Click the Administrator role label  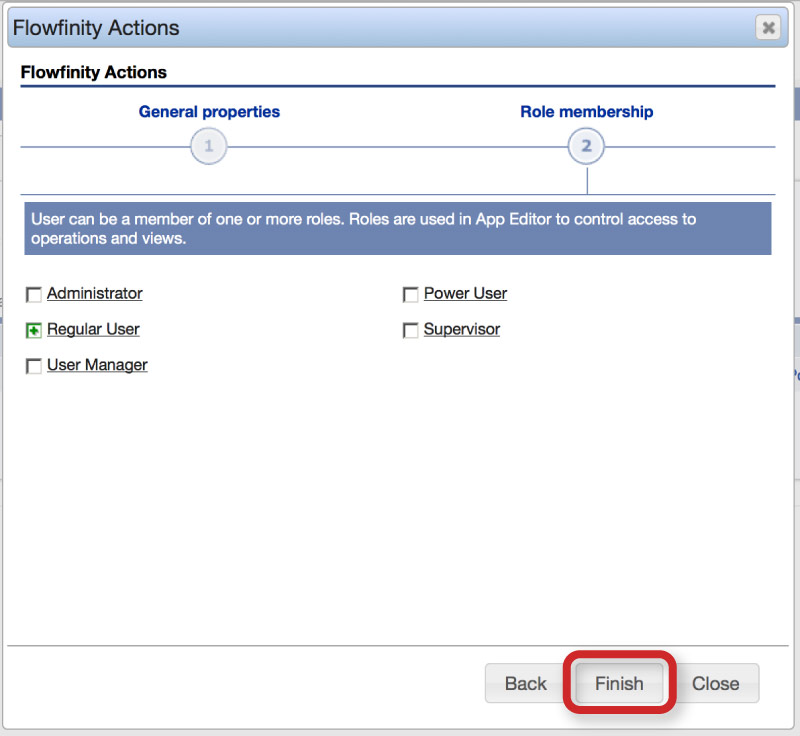point(94,293)
